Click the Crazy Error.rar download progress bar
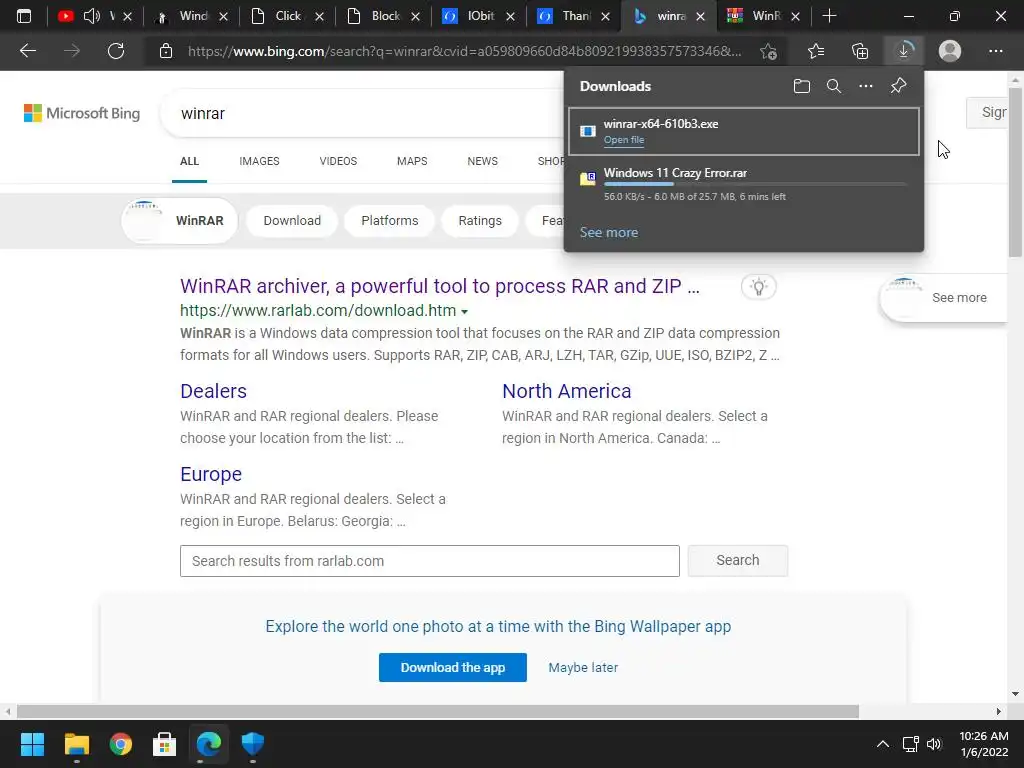The image size is (1024, 768). coord(755,185)
